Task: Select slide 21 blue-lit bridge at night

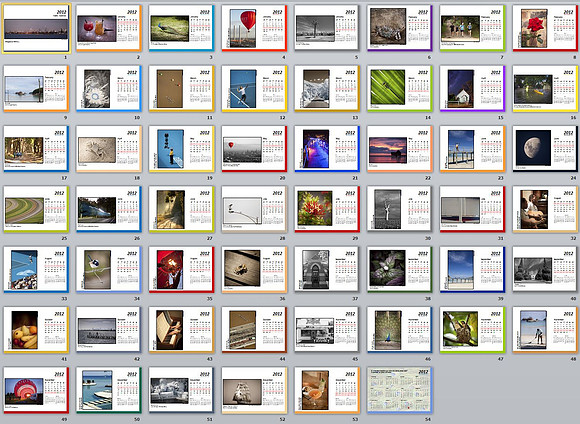Action: (327, 149)
